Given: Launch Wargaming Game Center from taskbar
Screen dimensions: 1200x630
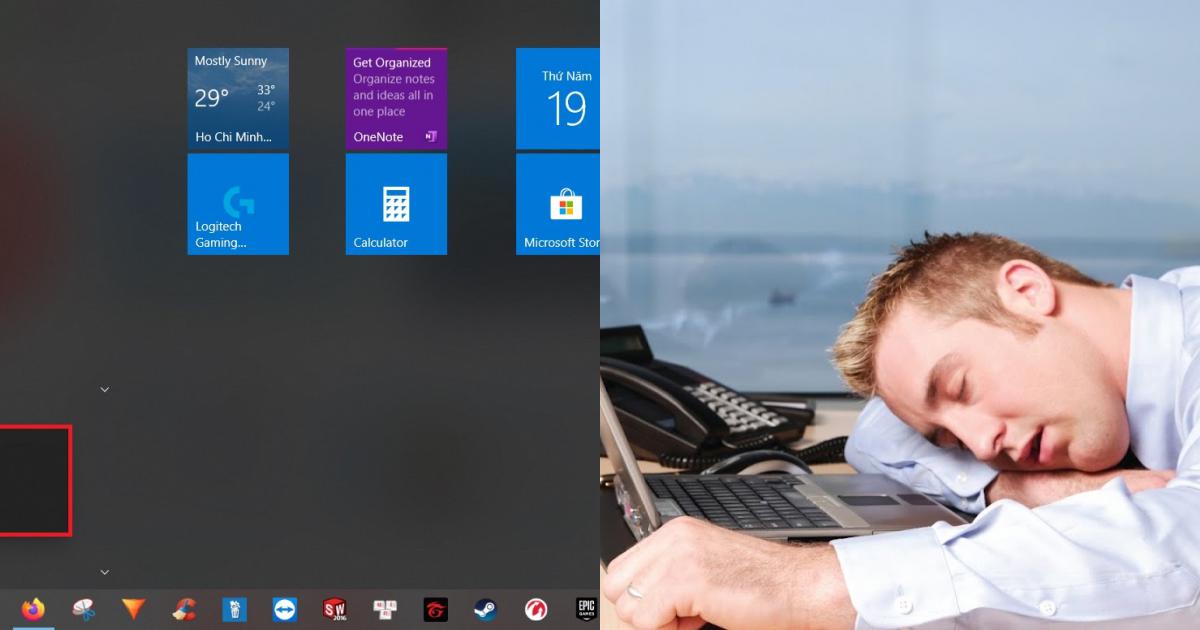Looking at the screenshot, I should [x=536, y=608].
